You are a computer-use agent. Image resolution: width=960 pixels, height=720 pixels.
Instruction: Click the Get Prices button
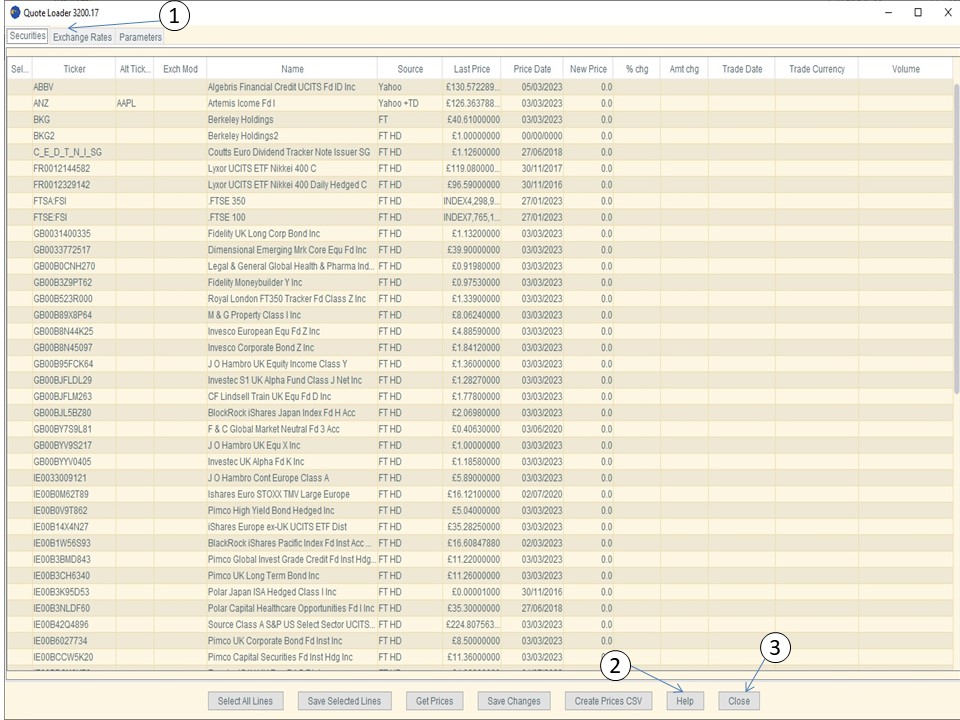(435, 701)
